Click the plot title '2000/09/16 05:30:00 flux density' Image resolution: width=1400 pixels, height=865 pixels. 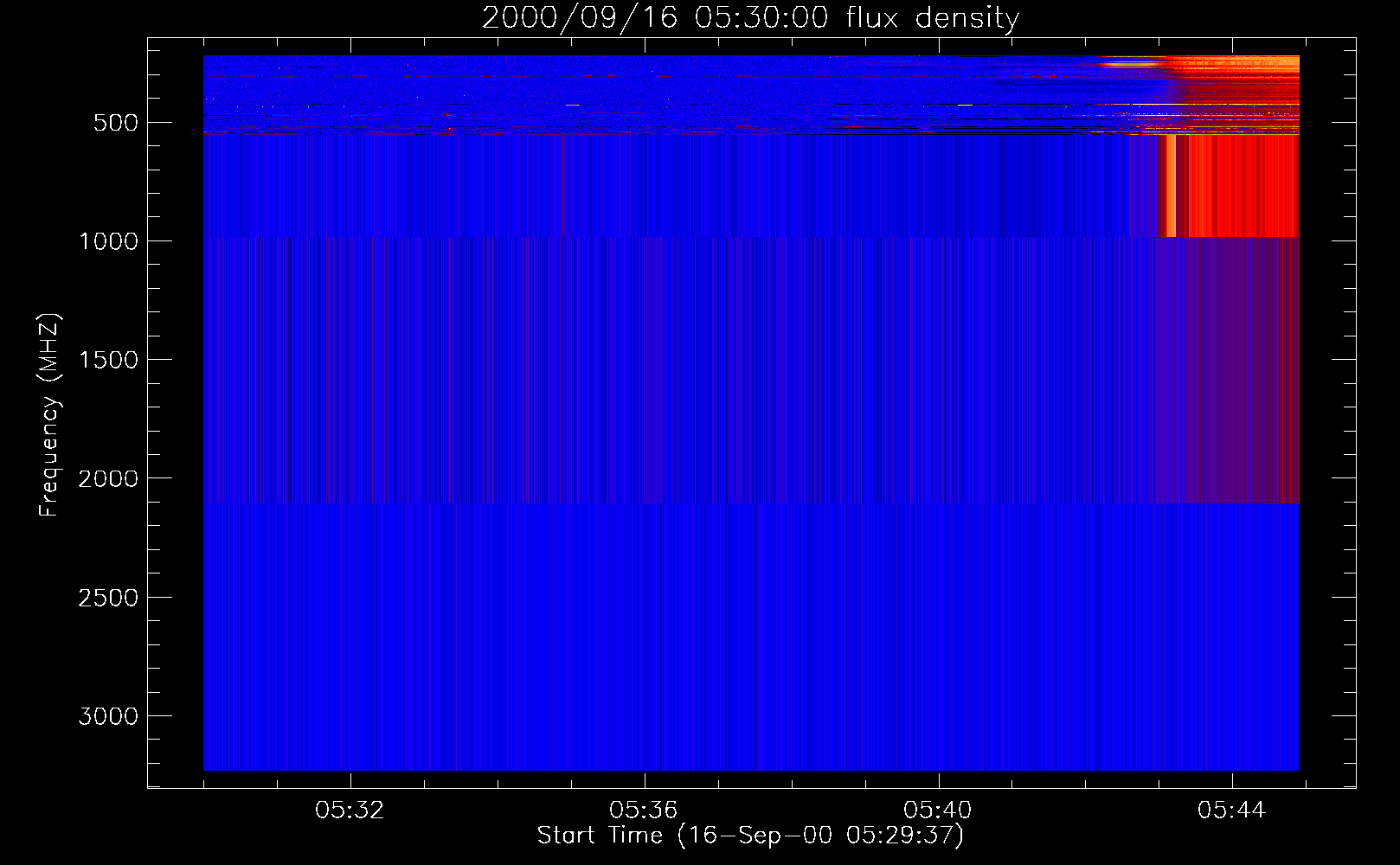click(x=750, y=17)
